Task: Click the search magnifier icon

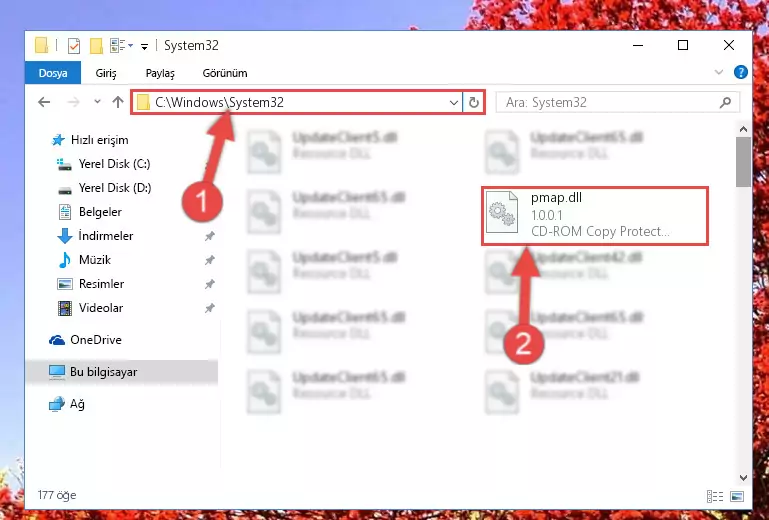Action: 725,102
